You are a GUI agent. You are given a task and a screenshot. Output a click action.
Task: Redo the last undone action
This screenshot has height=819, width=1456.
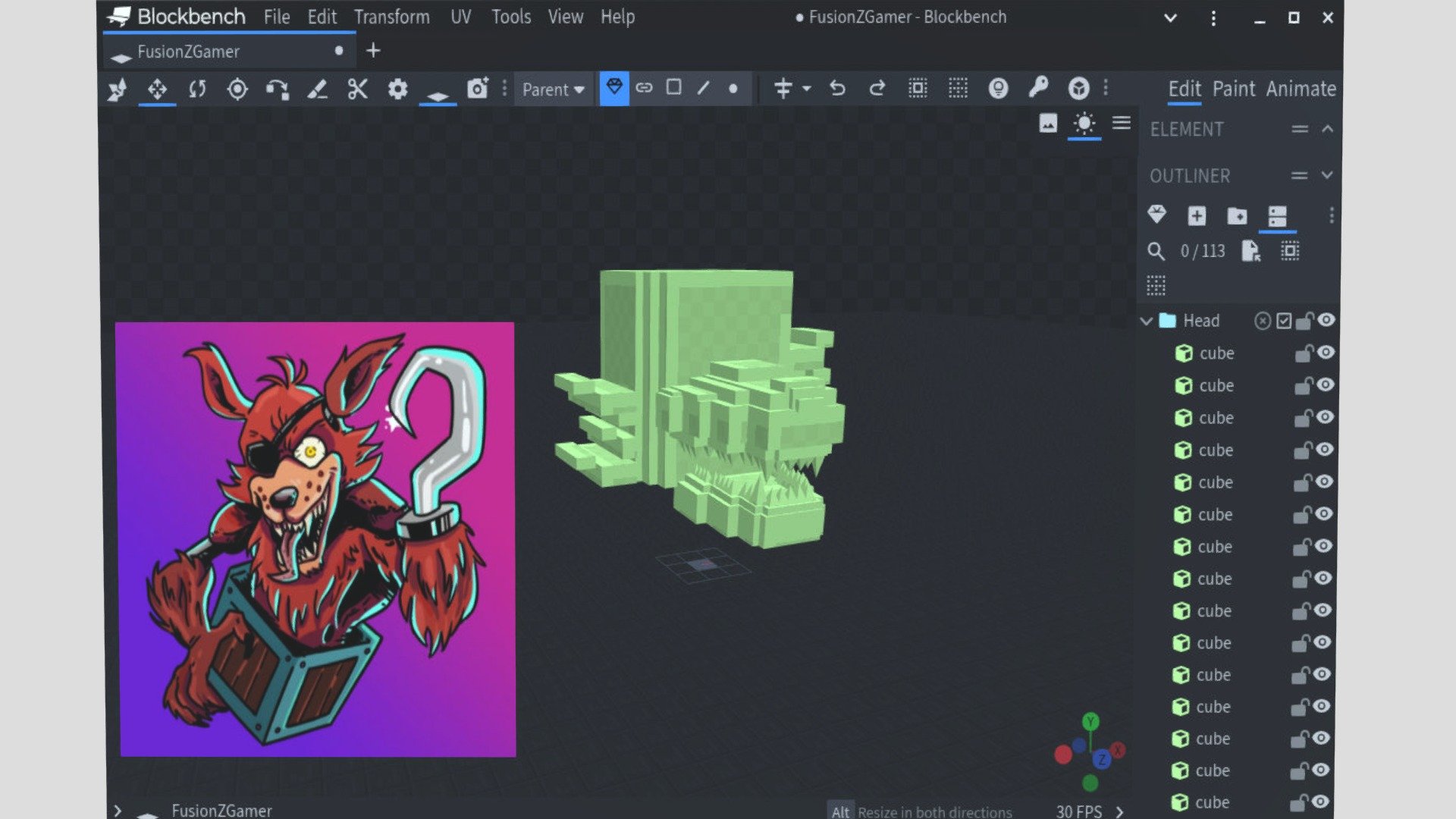(877, 89)
